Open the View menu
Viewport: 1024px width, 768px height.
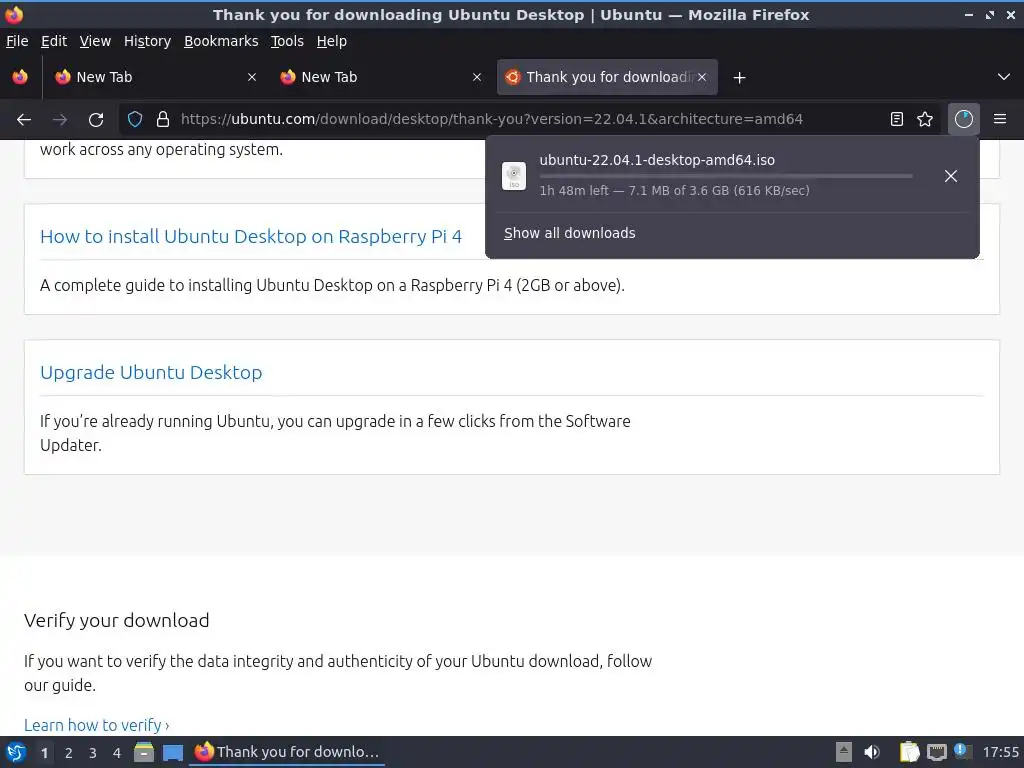(x=95, y=41)
